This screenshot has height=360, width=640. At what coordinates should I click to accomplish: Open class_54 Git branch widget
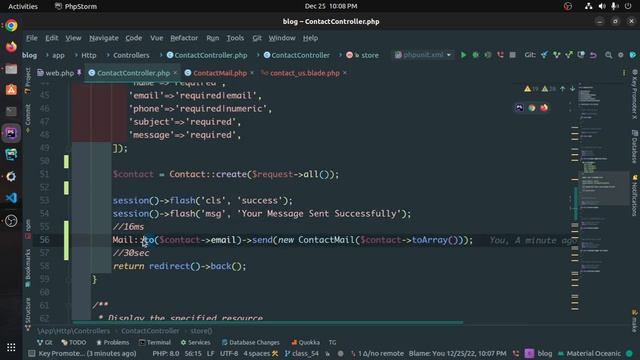coord(302,353)
